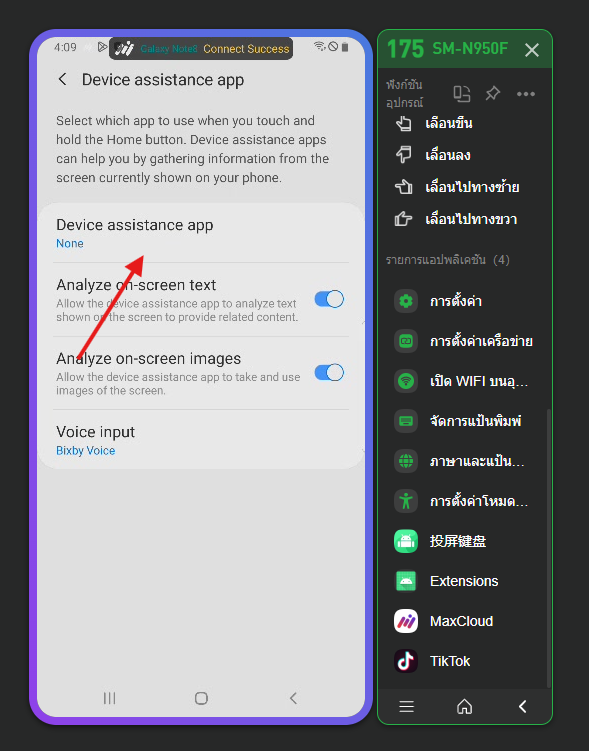Click the screen layout switch icon
Screen dimensions: 589x751
click(462, 93)
